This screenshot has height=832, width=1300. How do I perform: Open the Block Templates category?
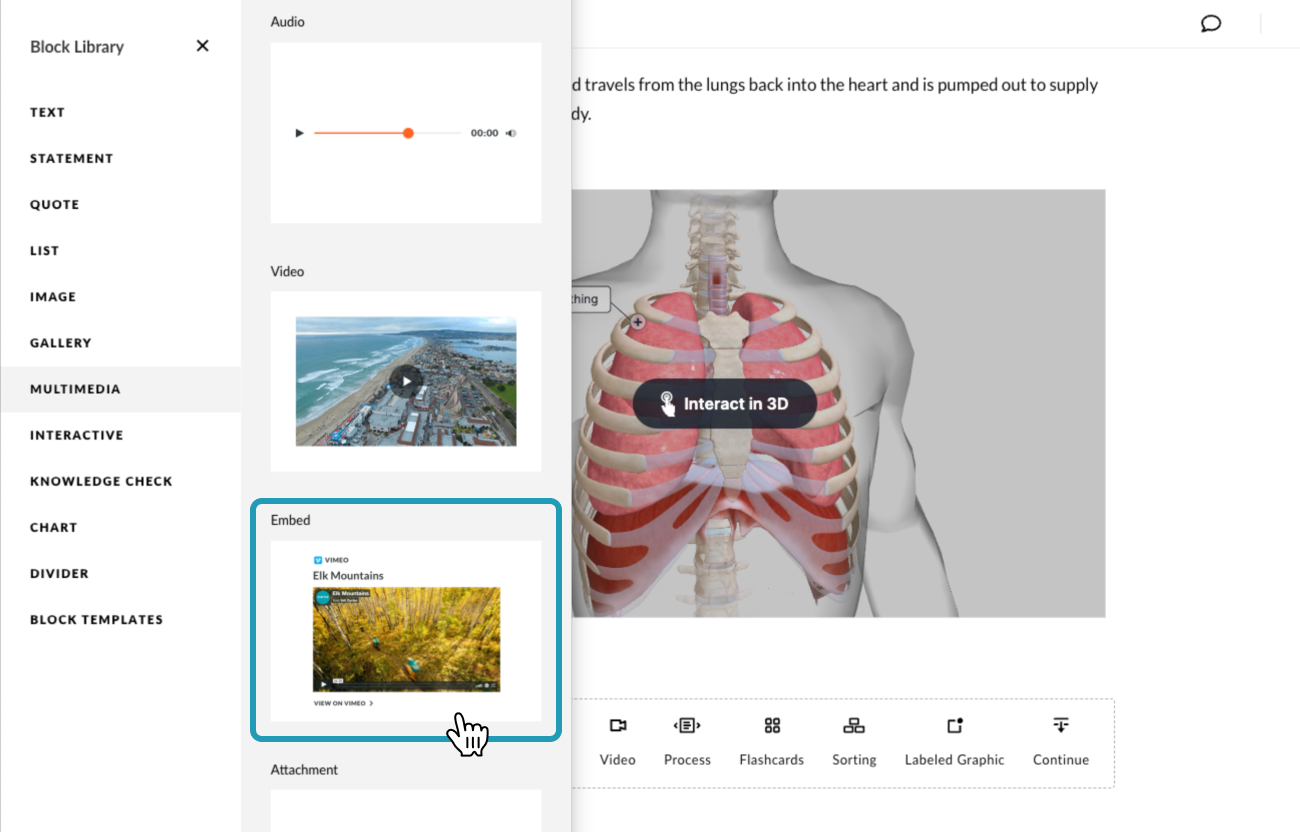point(96,619)
